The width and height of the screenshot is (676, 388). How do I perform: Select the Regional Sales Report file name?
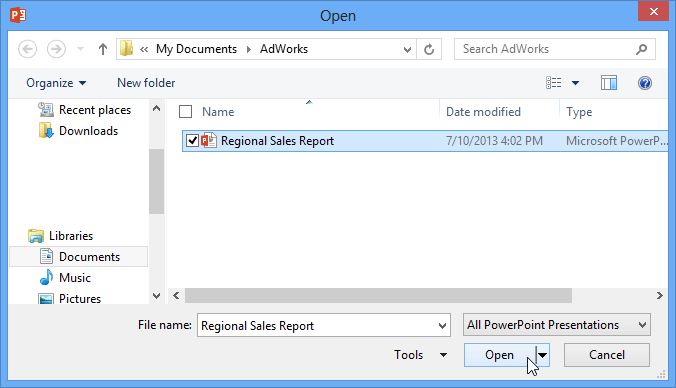point(277,141)
